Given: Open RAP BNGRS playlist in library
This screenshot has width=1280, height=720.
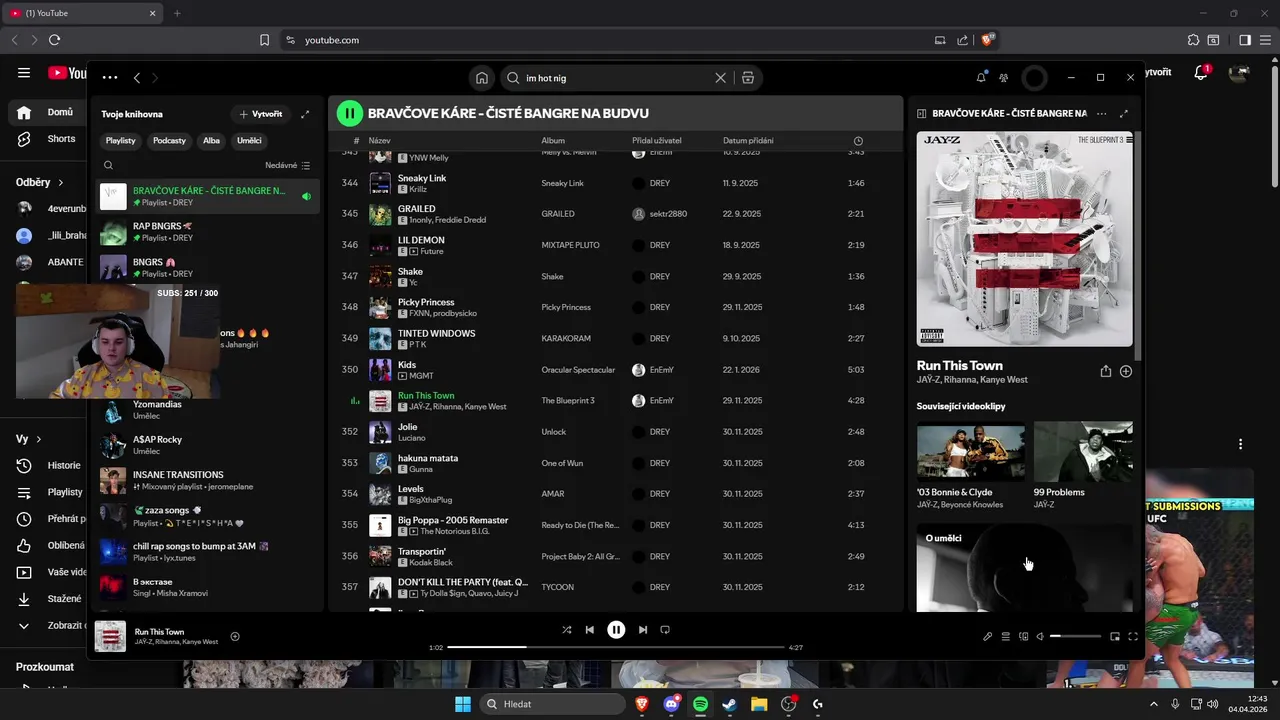Looking at the screenshot, I should pos(208,232).
